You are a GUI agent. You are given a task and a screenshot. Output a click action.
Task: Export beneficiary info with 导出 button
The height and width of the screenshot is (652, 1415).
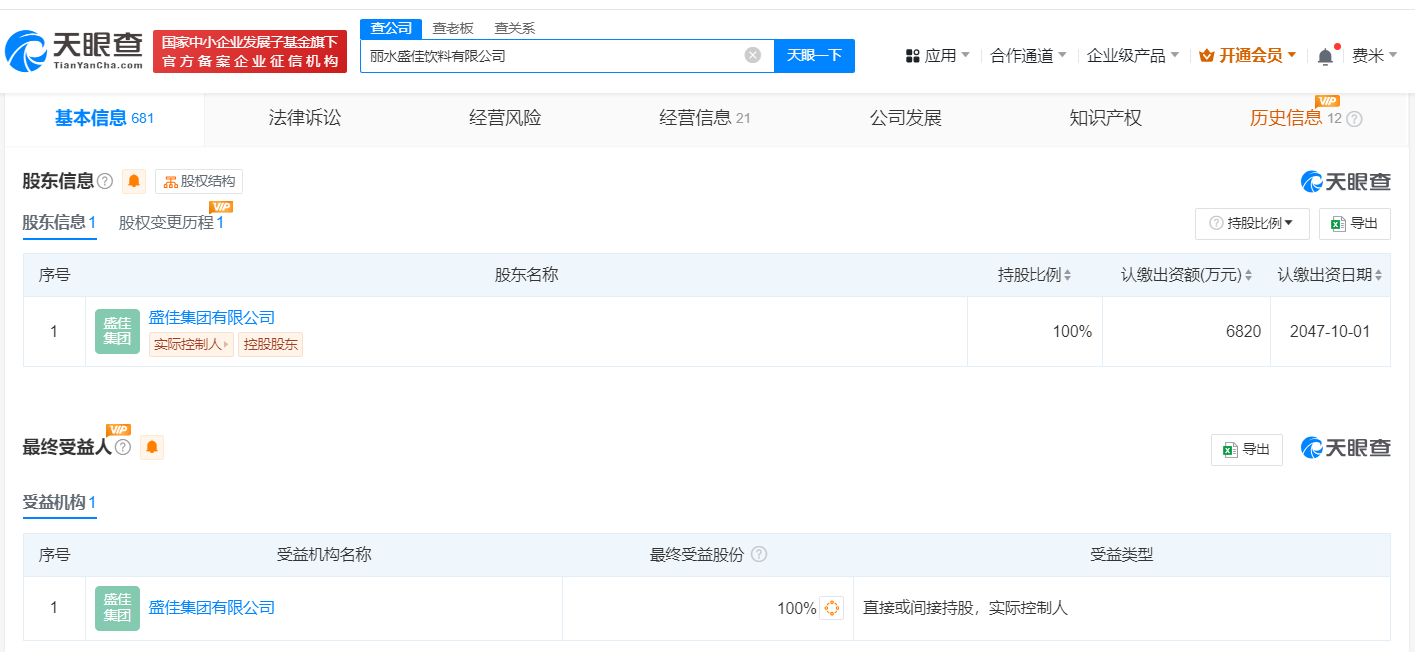(x=1247, y=450)
